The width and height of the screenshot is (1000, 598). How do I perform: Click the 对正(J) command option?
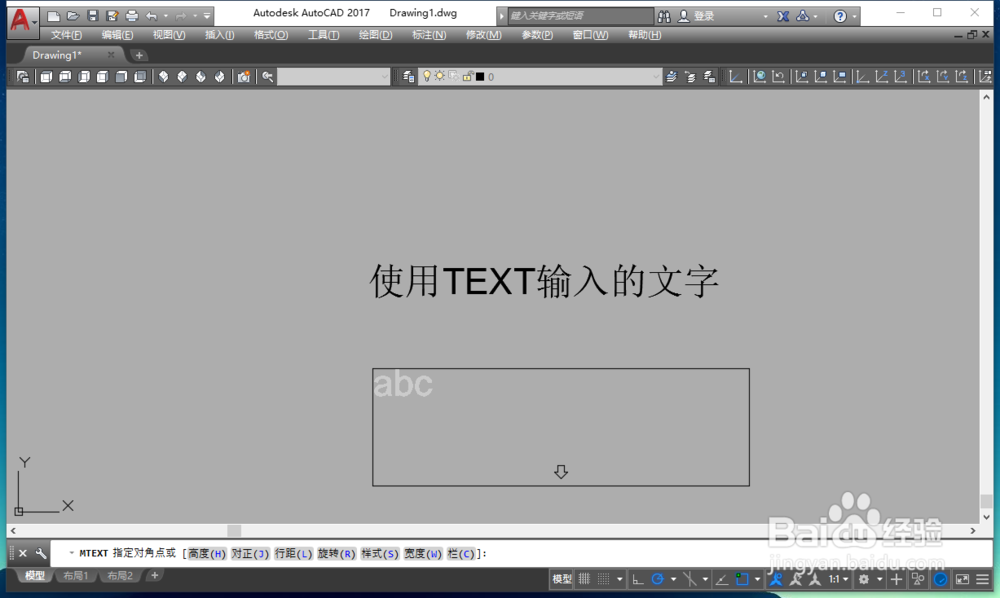pyautogui.click(x=250, y=553)
